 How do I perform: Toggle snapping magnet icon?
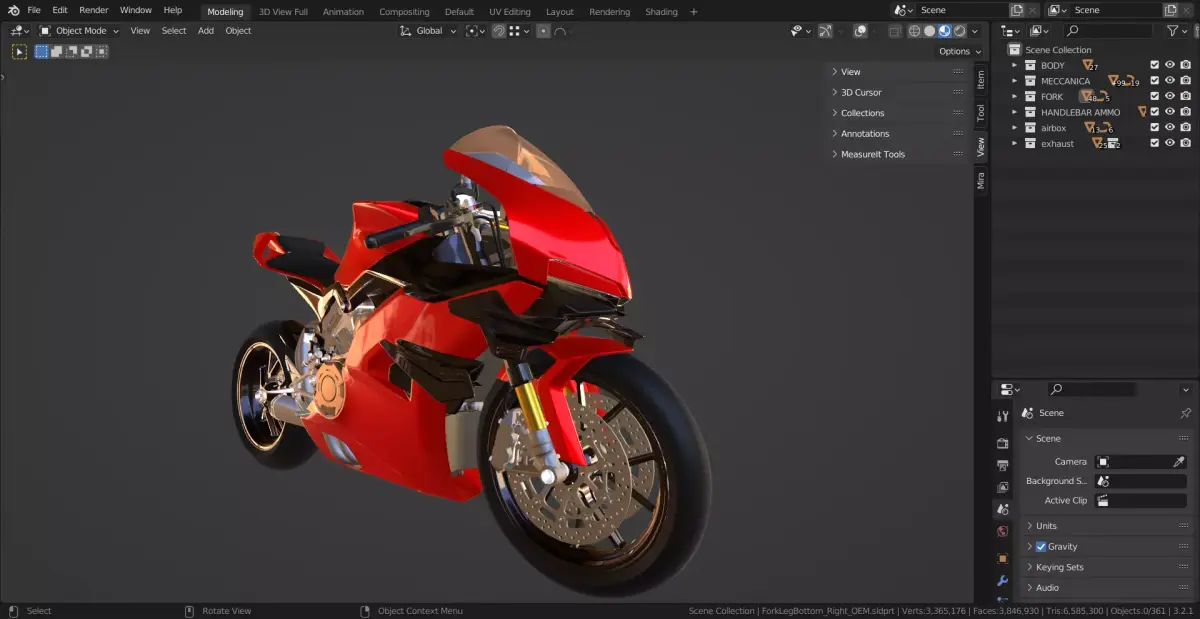point(498,31)
